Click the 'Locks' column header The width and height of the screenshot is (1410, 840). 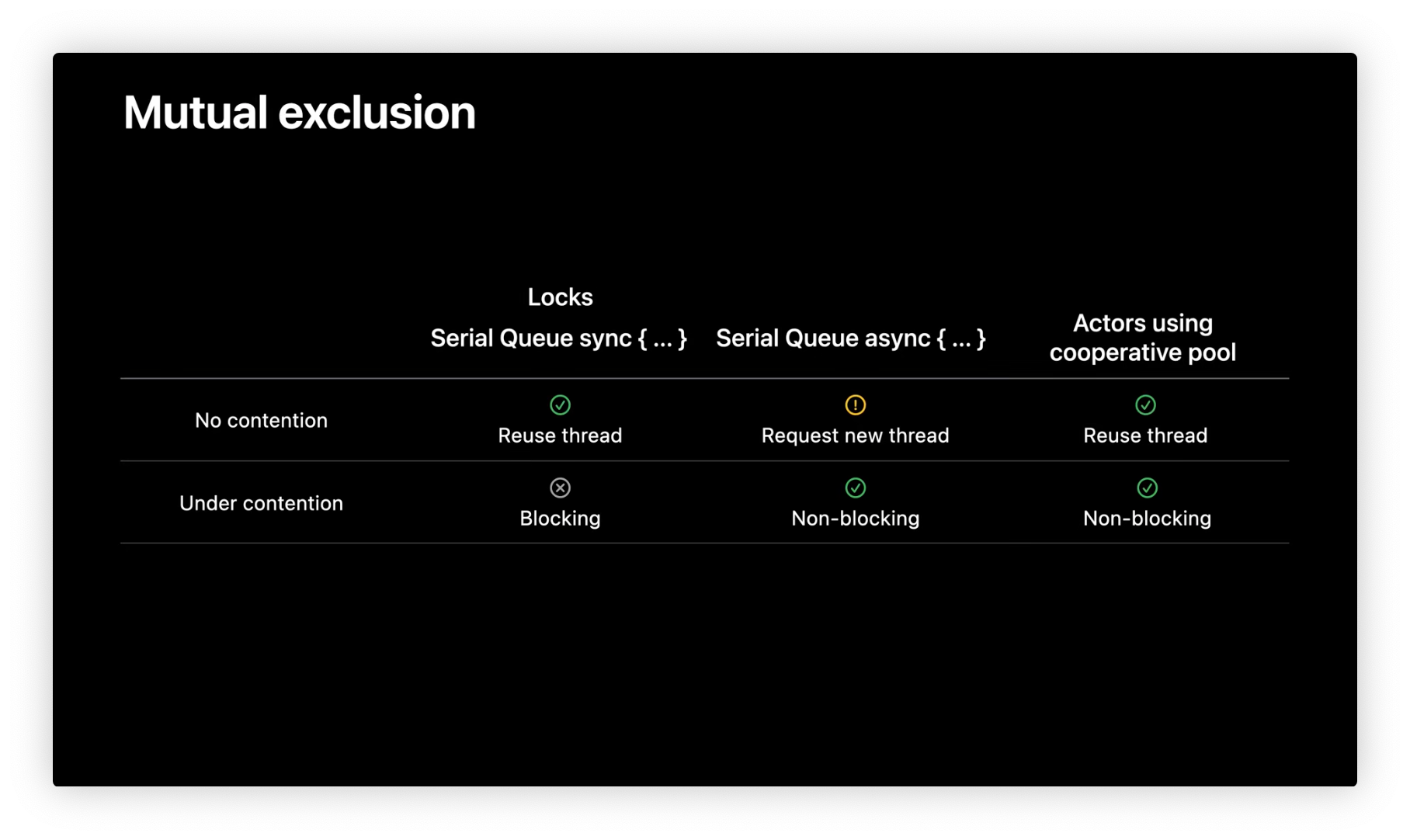coord(560,297)
